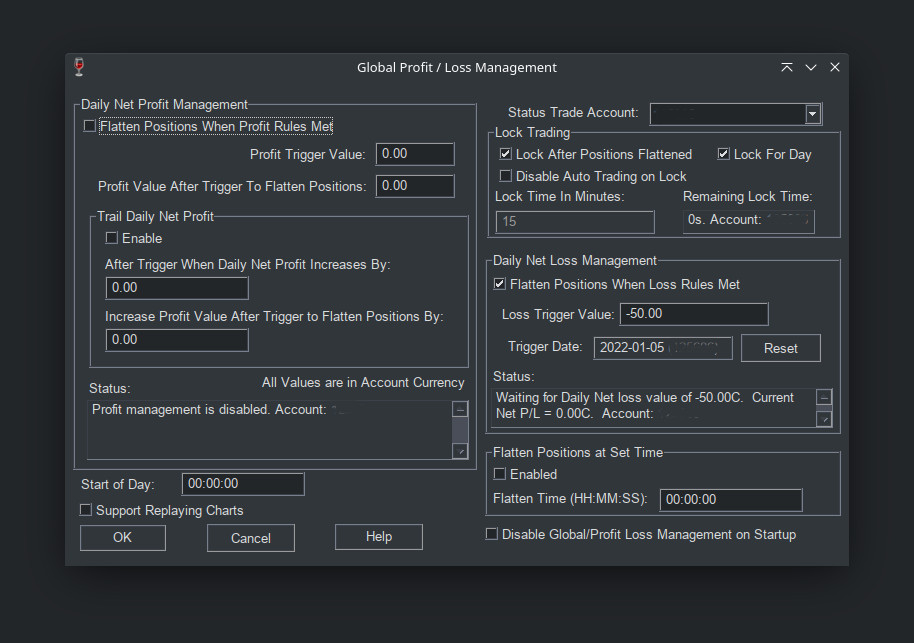Click the Cancel button

[x=250, y=538]
